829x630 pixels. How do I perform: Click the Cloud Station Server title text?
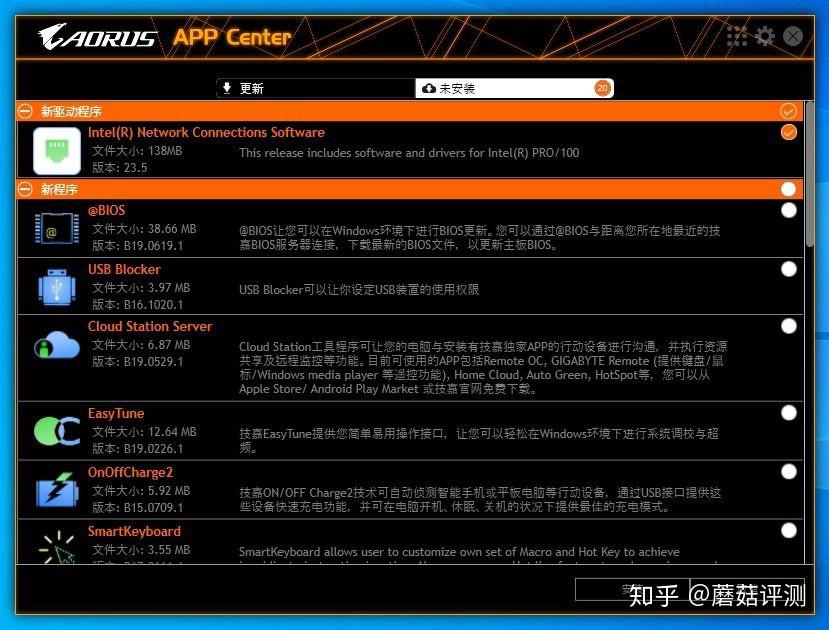click(x=150, y=326)
